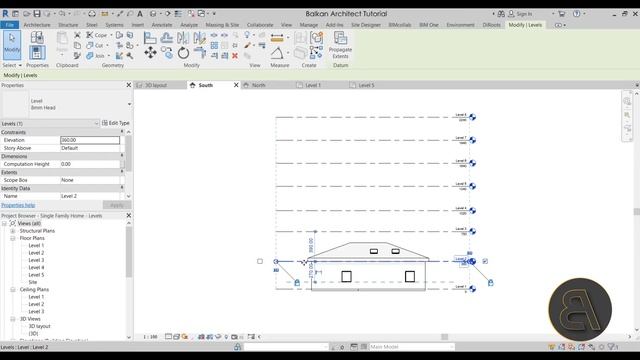Close the South view tab
Screen dimensions: 640x360
(x=236, y=85)
